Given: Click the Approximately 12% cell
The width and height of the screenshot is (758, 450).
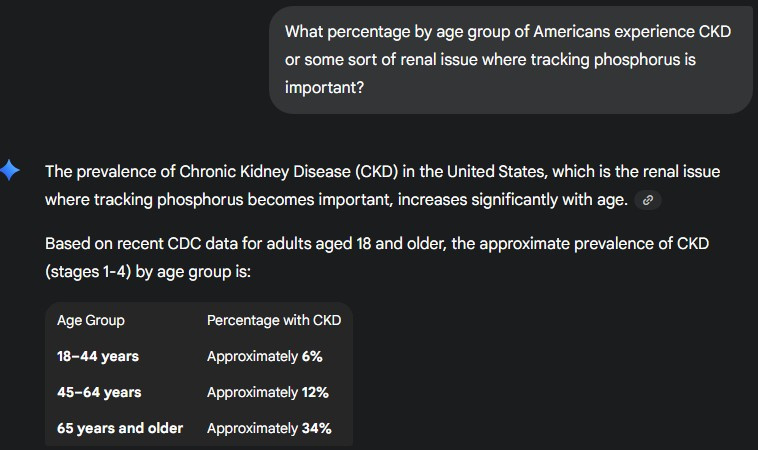Looking at the screenshot, I should pyautogui.click(x=267, y=393).
